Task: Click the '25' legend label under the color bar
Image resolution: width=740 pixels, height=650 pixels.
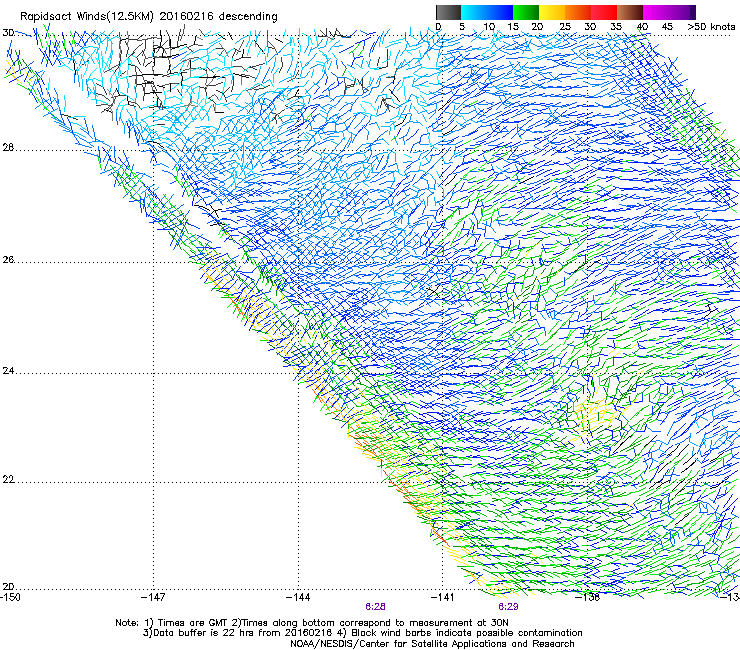Action: point(565,27)
